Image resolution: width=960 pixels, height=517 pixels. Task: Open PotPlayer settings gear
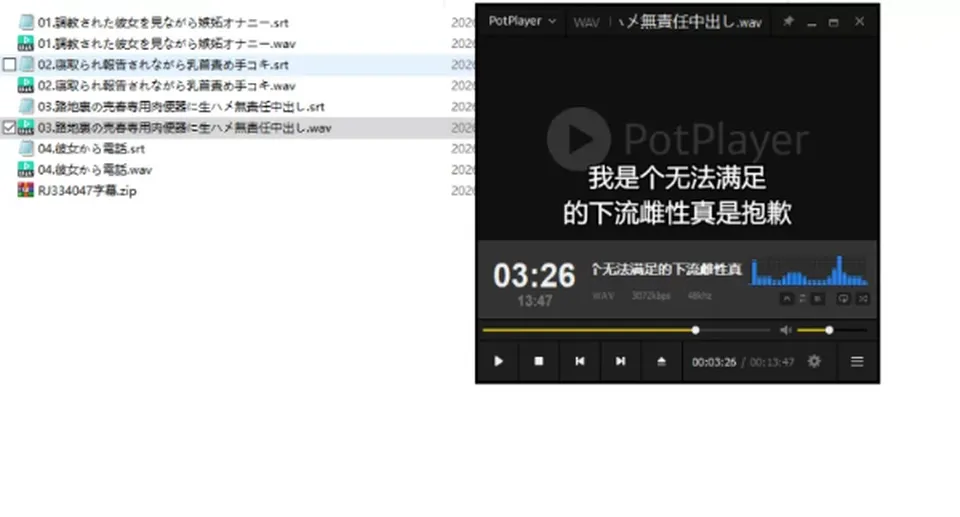(x=814, y=361)
